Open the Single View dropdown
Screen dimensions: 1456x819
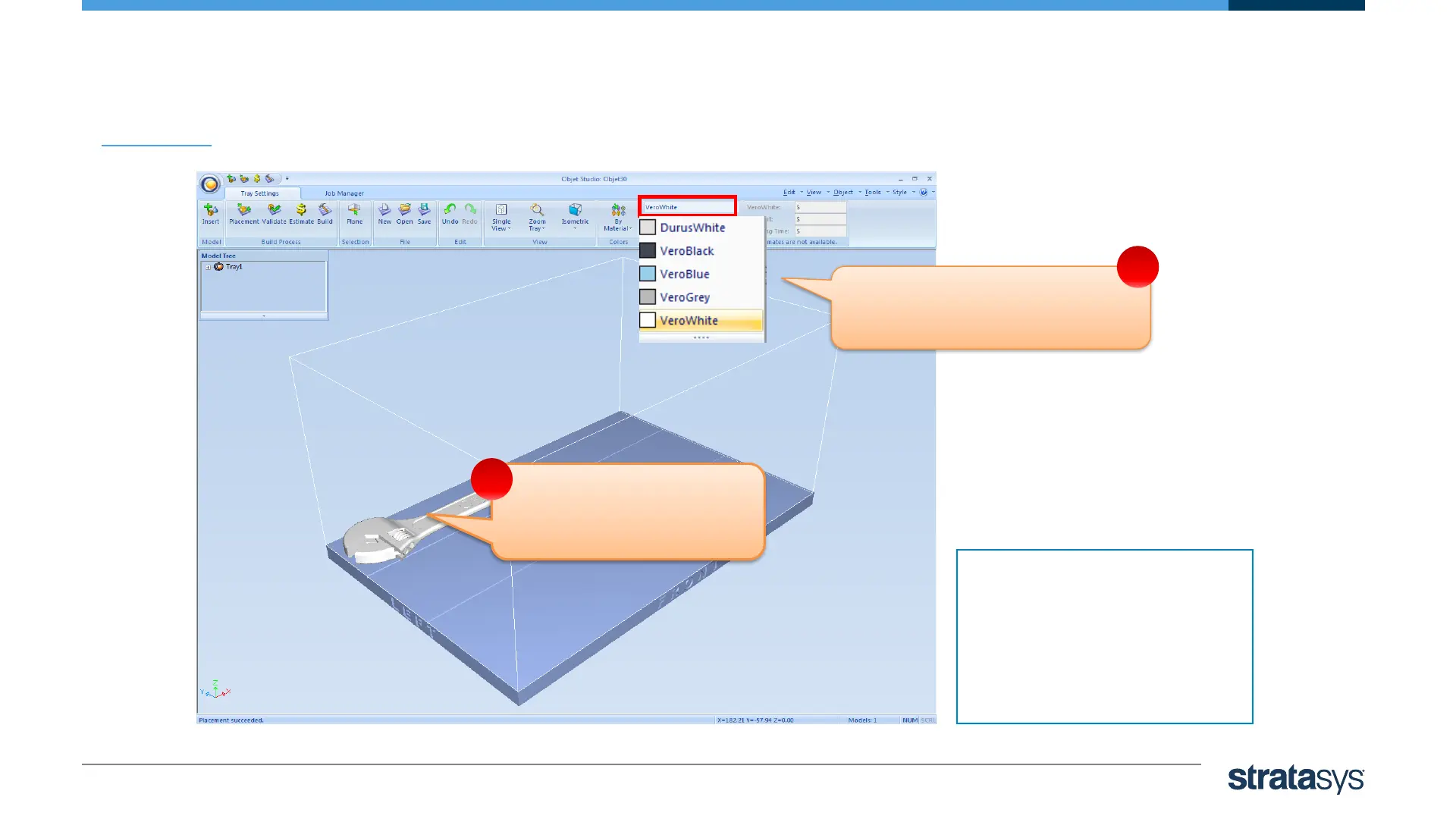click(x=501, y=216)
